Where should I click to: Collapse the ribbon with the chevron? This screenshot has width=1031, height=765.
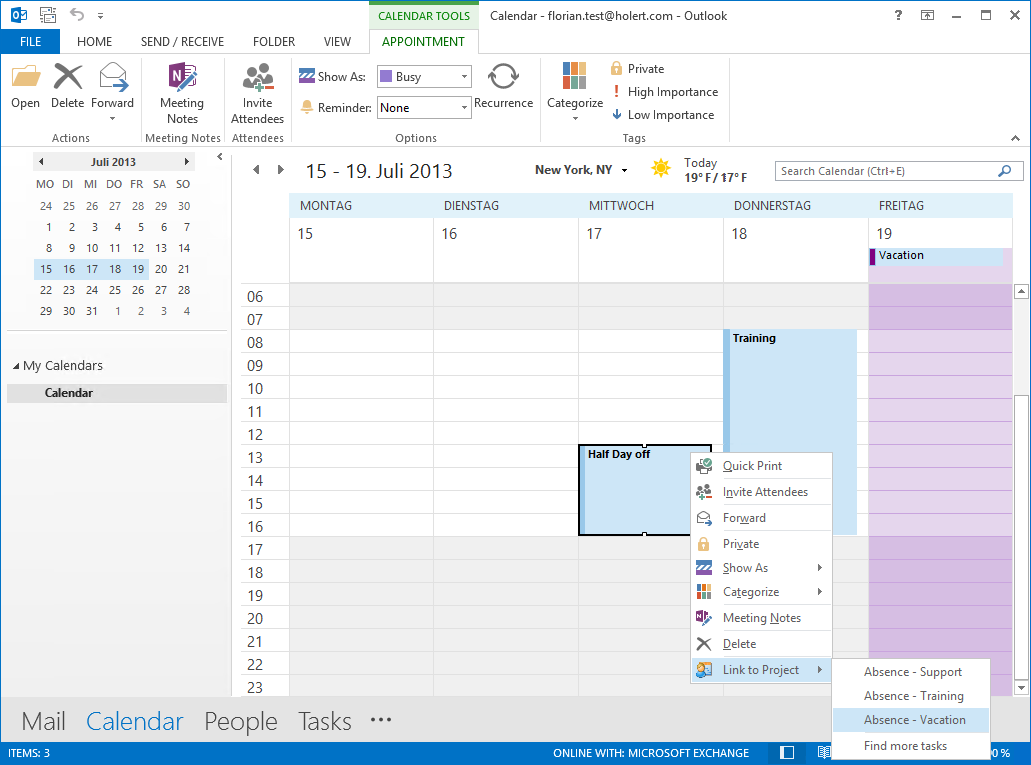[x=1015, y=138]
